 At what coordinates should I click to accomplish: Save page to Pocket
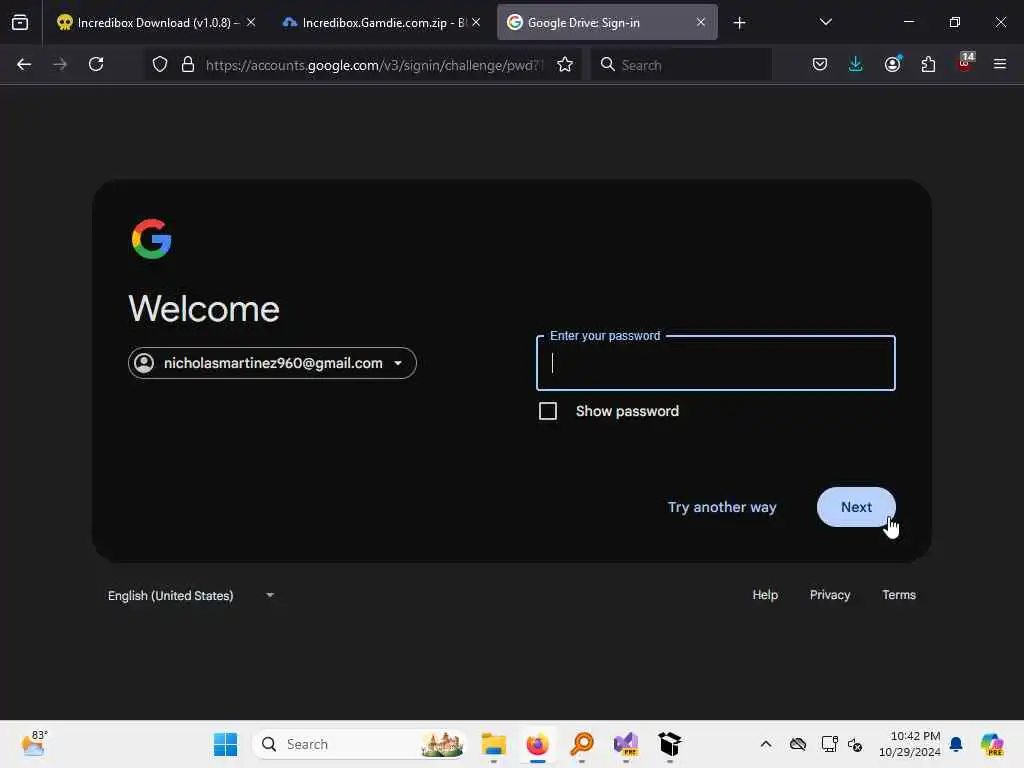point(820,64)
